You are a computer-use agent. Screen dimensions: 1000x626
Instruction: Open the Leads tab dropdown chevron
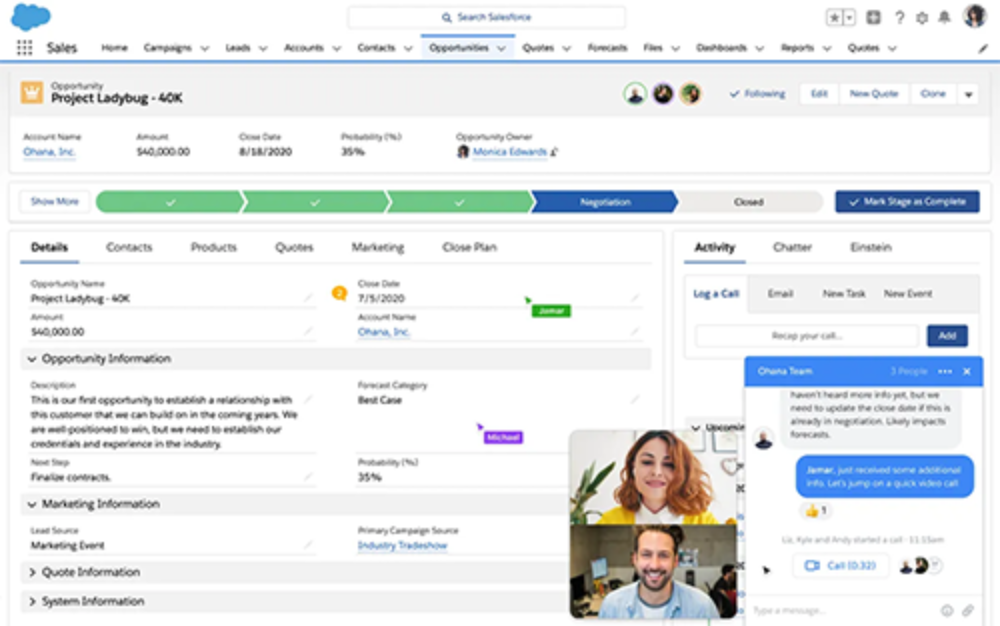263,48
